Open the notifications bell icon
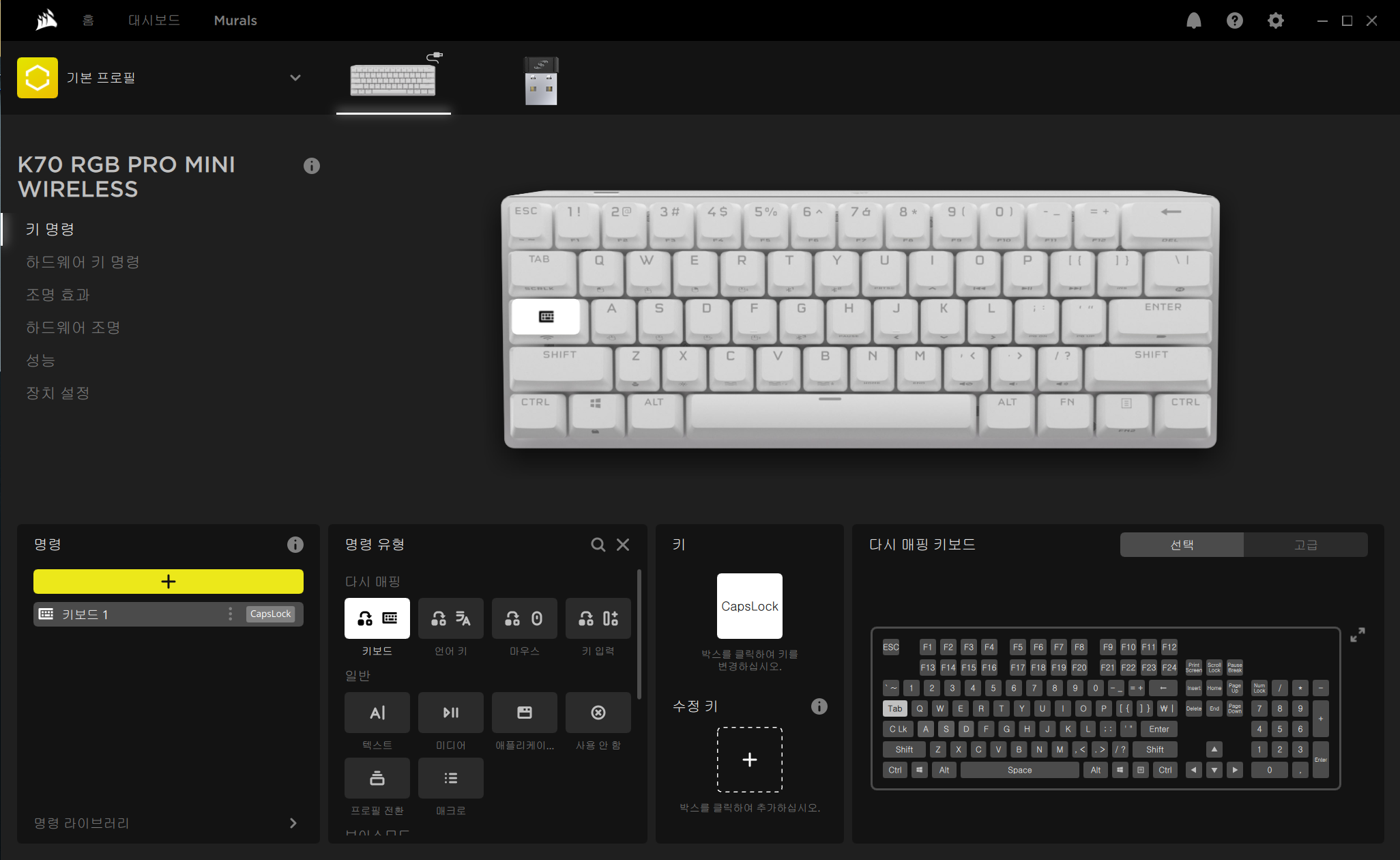1400x860 pixels. 1193,20
